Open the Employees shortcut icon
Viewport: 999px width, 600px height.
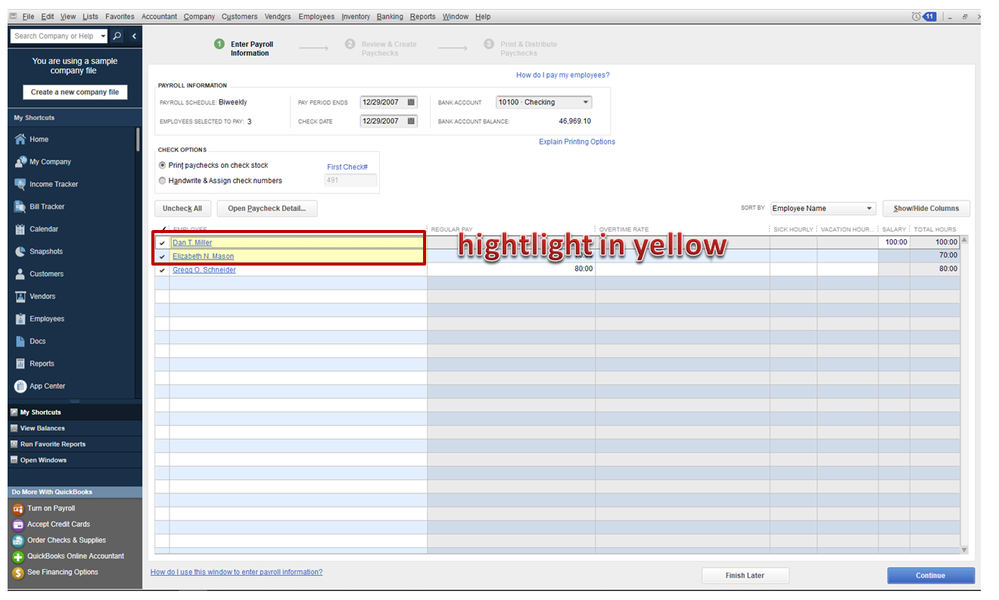click(20, 318)
